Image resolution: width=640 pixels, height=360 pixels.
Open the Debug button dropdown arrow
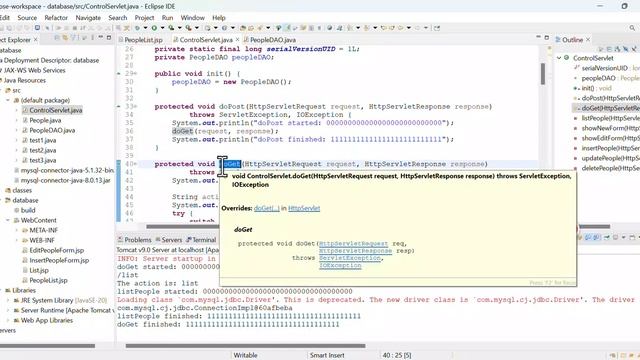pyautogui.click(x=145, y=28)
